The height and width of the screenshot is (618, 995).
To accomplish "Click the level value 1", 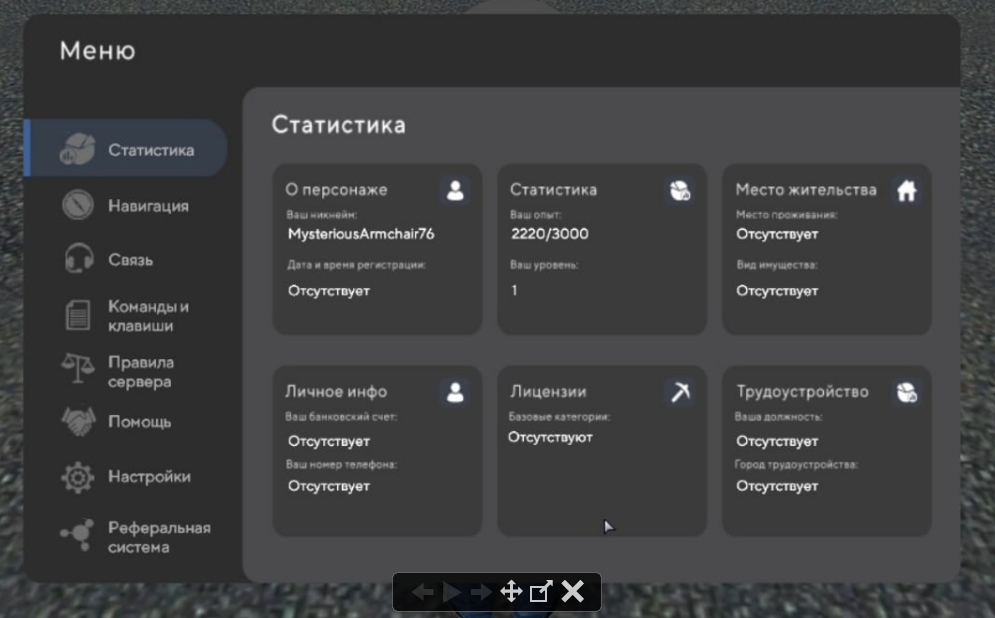I will pos(514,290).
